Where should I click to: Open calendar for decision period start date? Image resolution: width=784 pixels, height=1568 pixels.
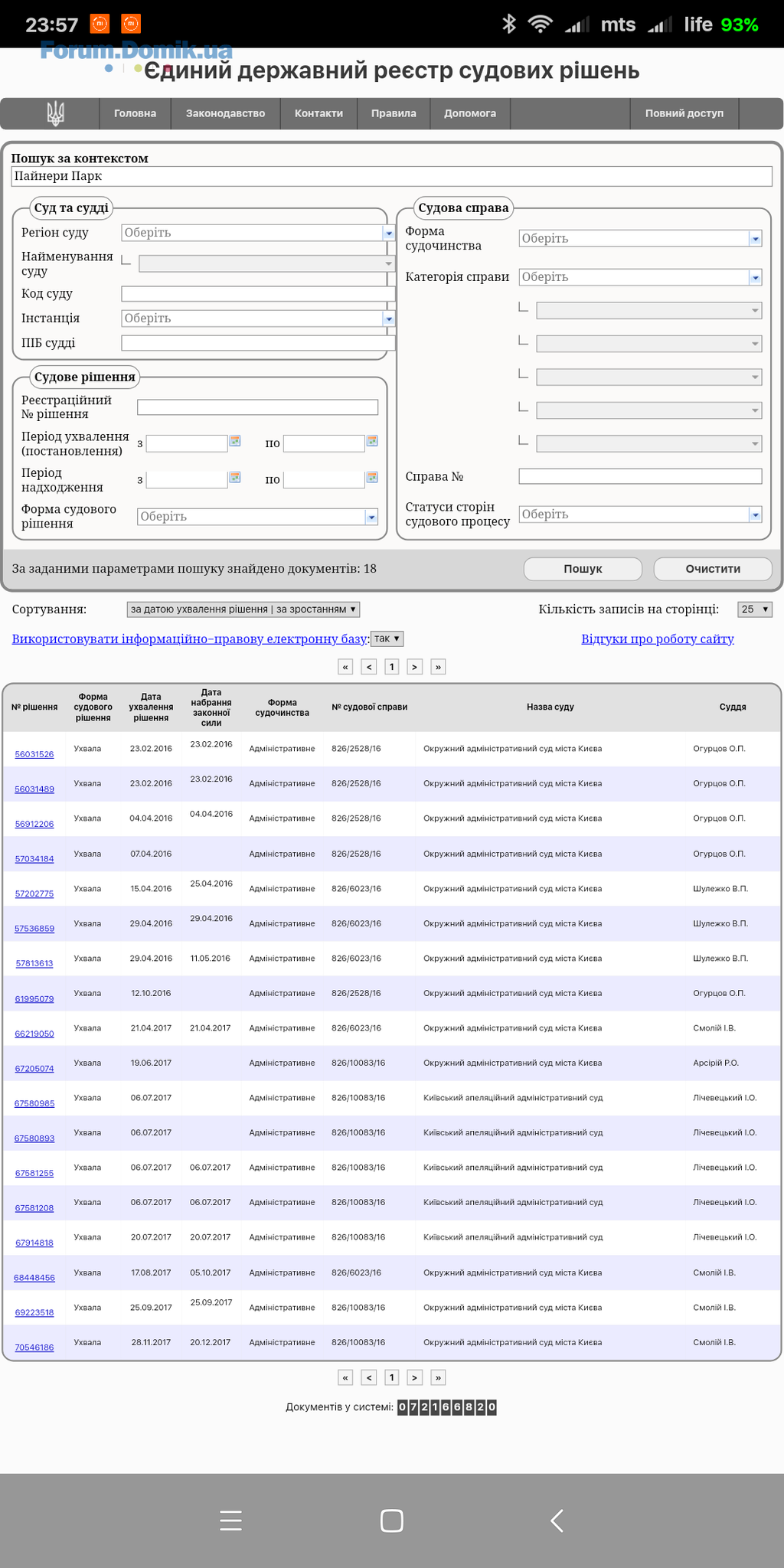coord(235,441)
